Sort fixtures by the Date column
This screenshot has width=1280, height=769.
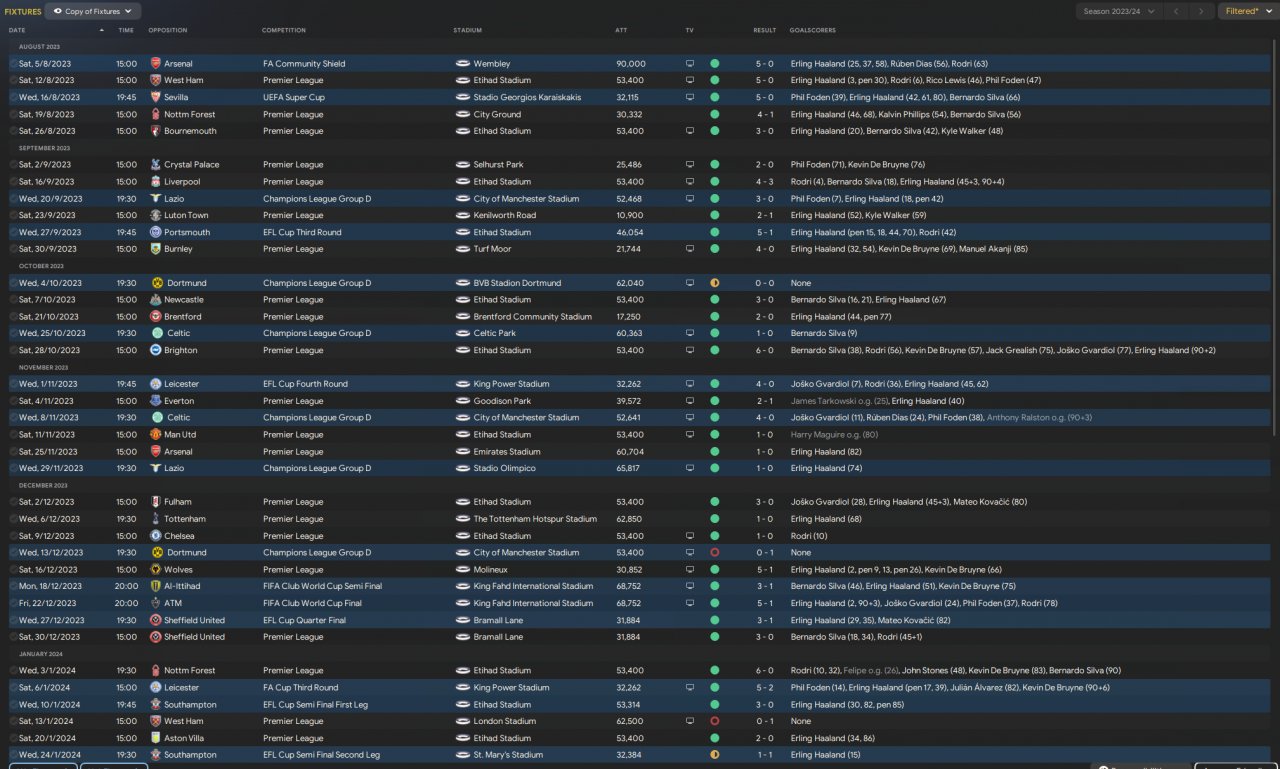coord(18,30)
